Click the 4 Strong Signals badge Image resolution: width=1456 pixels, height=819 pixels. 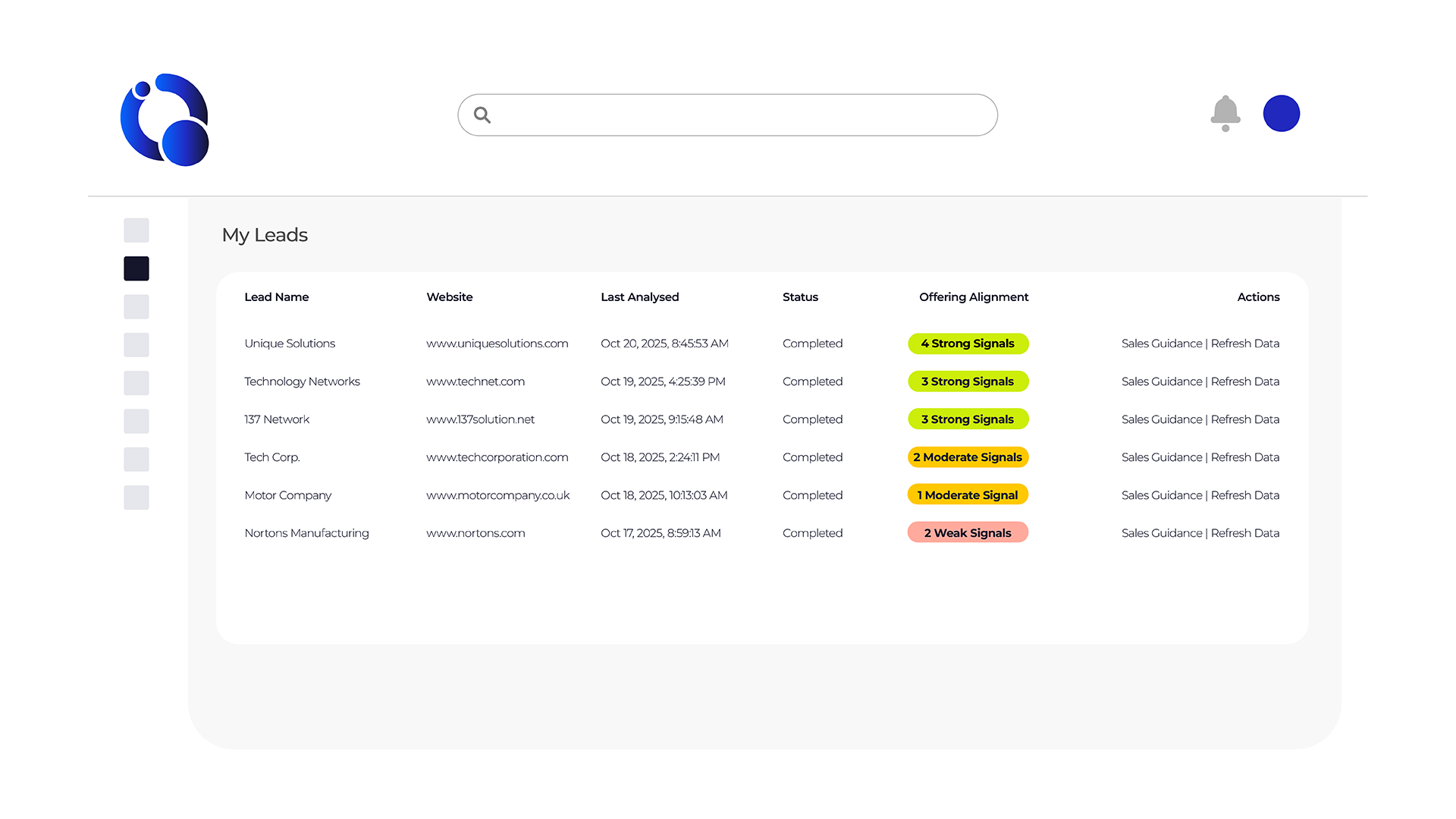click(968, 344)
